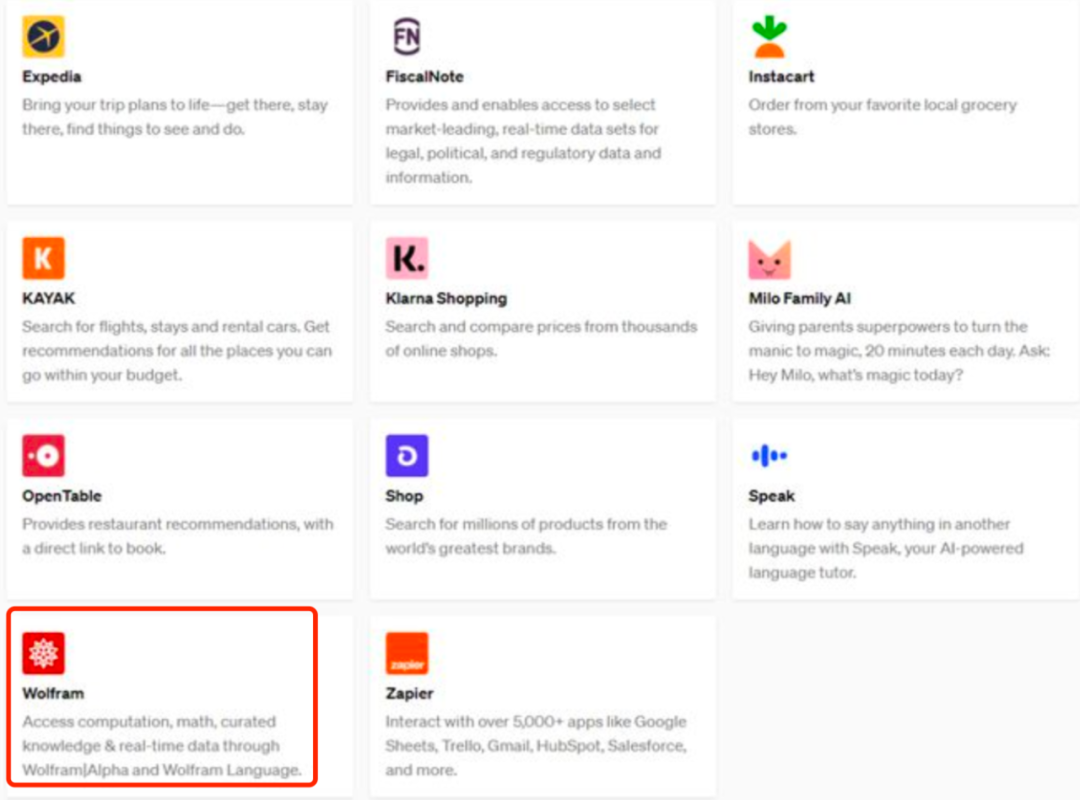Image resolution: width=1080 pixels, height=800 pixels.
Task: Click the orange Zapier icon
Action: coord(406,653)
